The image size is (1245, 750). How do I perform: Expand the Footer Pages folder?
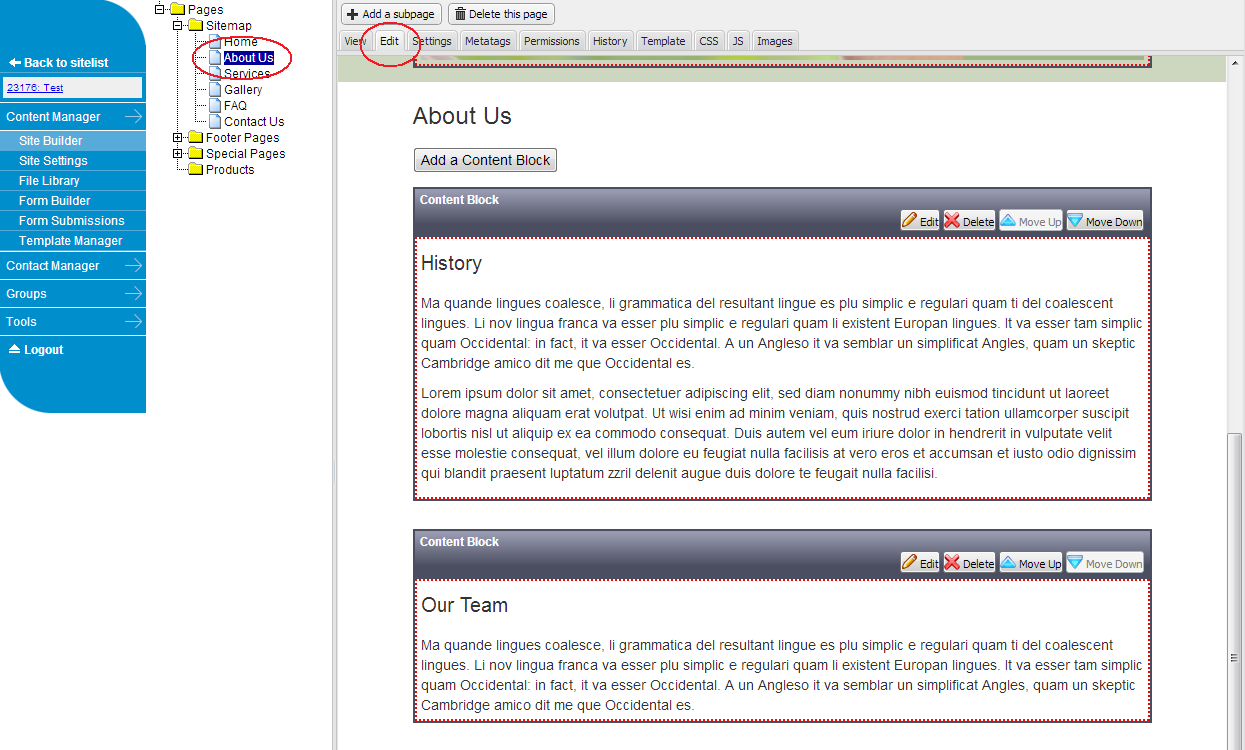point(178,138)
